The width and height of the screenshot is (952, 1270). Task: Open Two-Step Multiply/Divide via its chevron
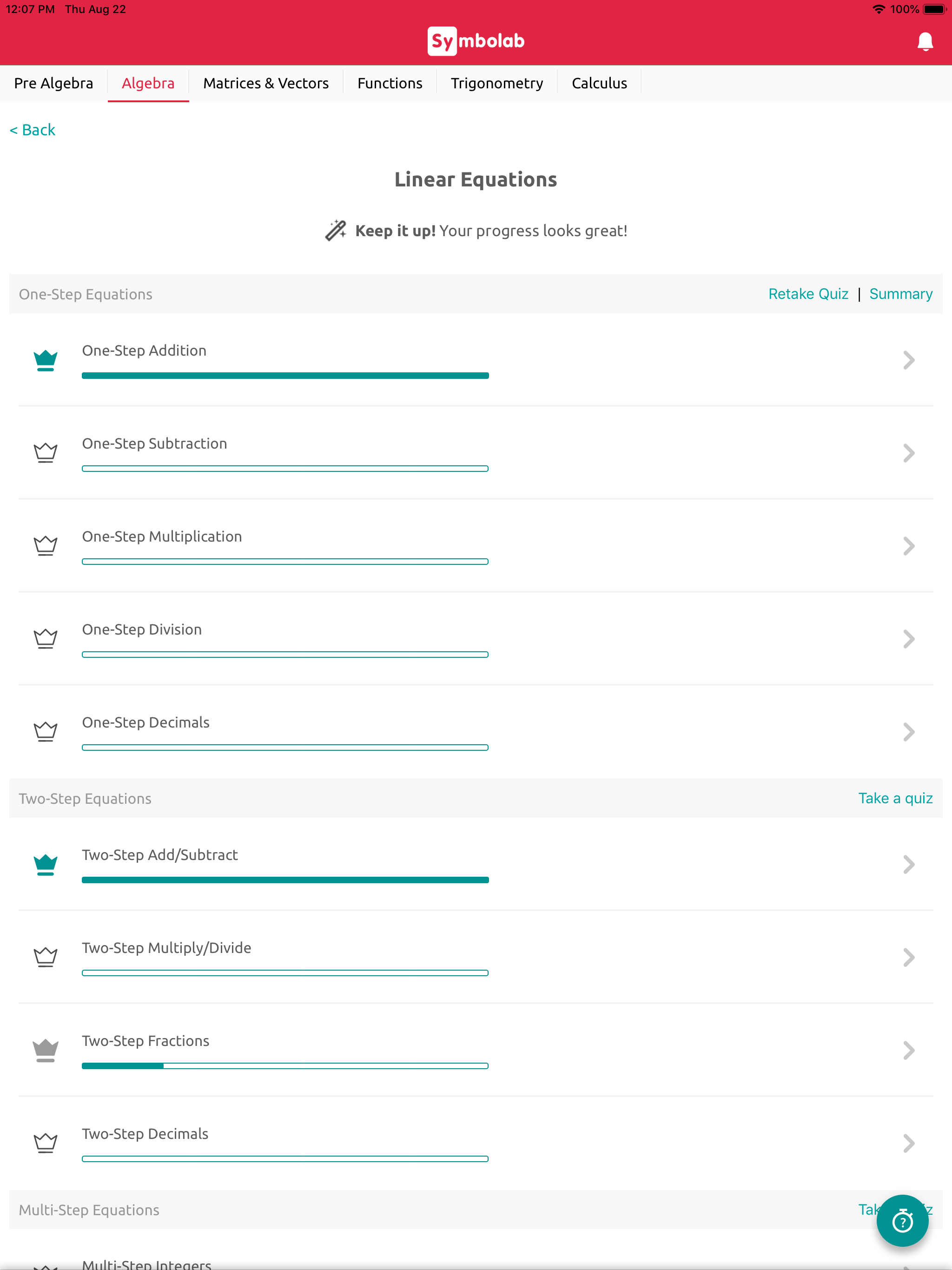(x=908, y=958)
